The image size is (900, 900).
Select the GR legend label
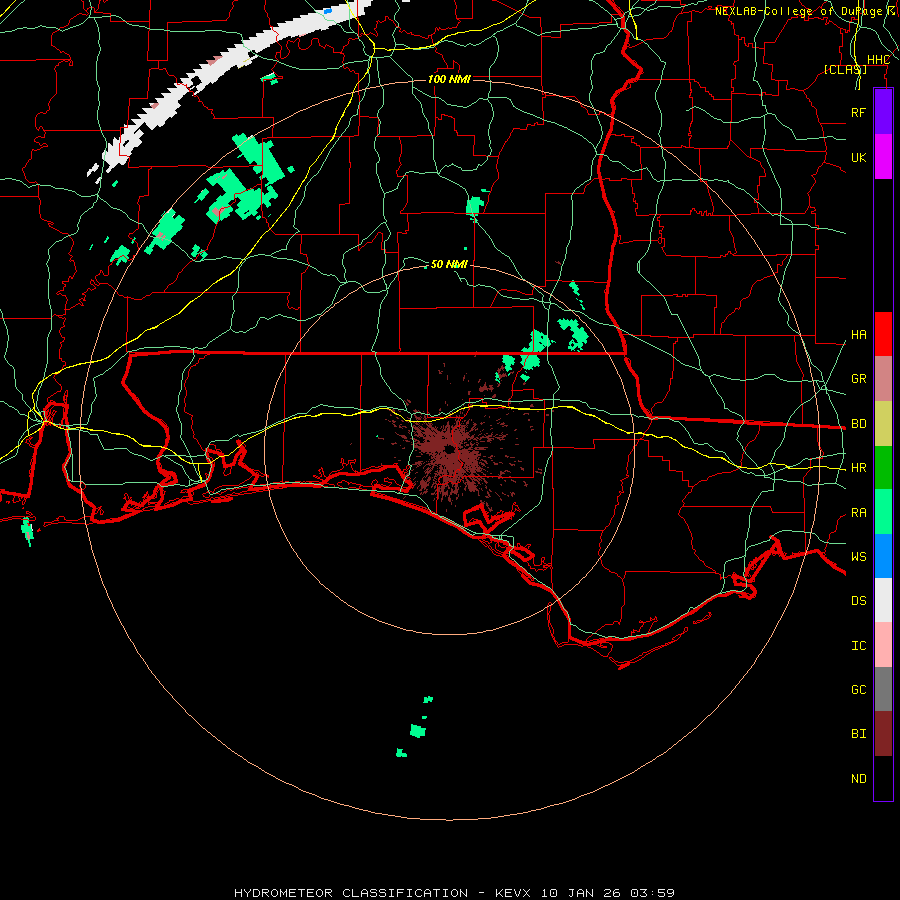click(858, 379)
